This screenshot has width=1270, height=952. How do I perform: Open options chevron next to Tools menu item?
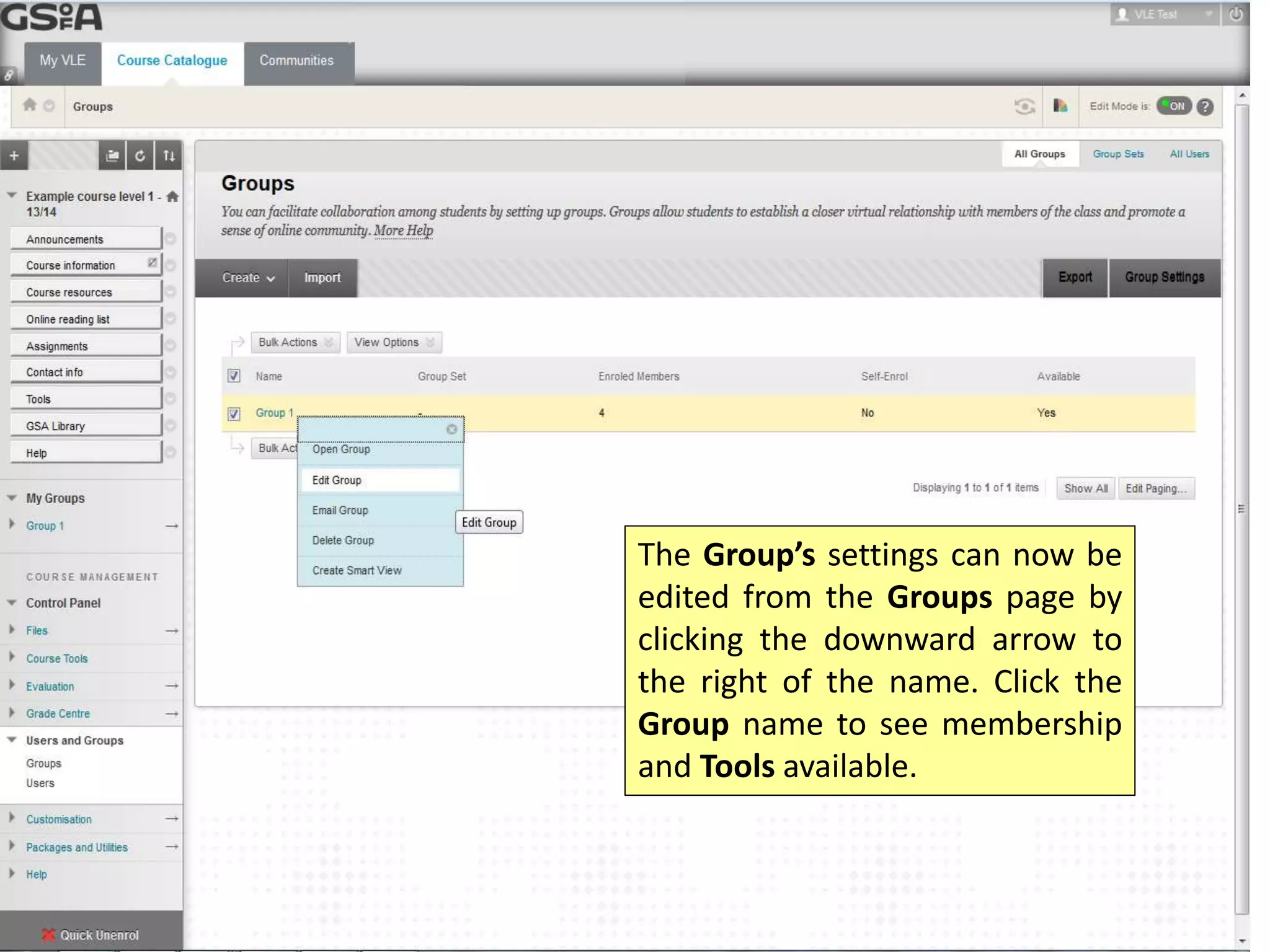pos(171,399)
